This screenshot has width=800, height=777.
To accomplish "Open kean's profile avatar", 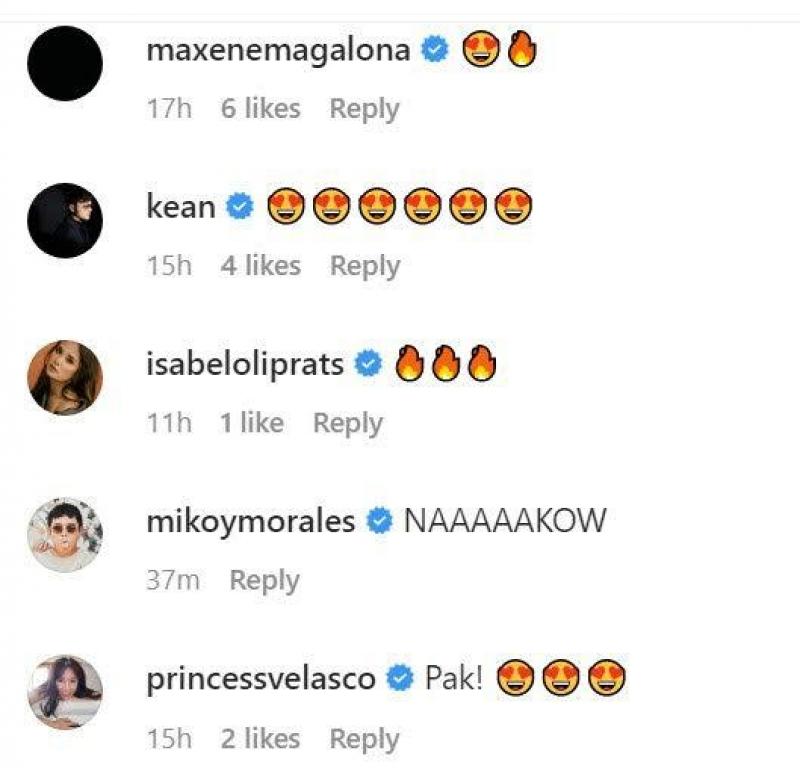I will [x=65, y=220].
